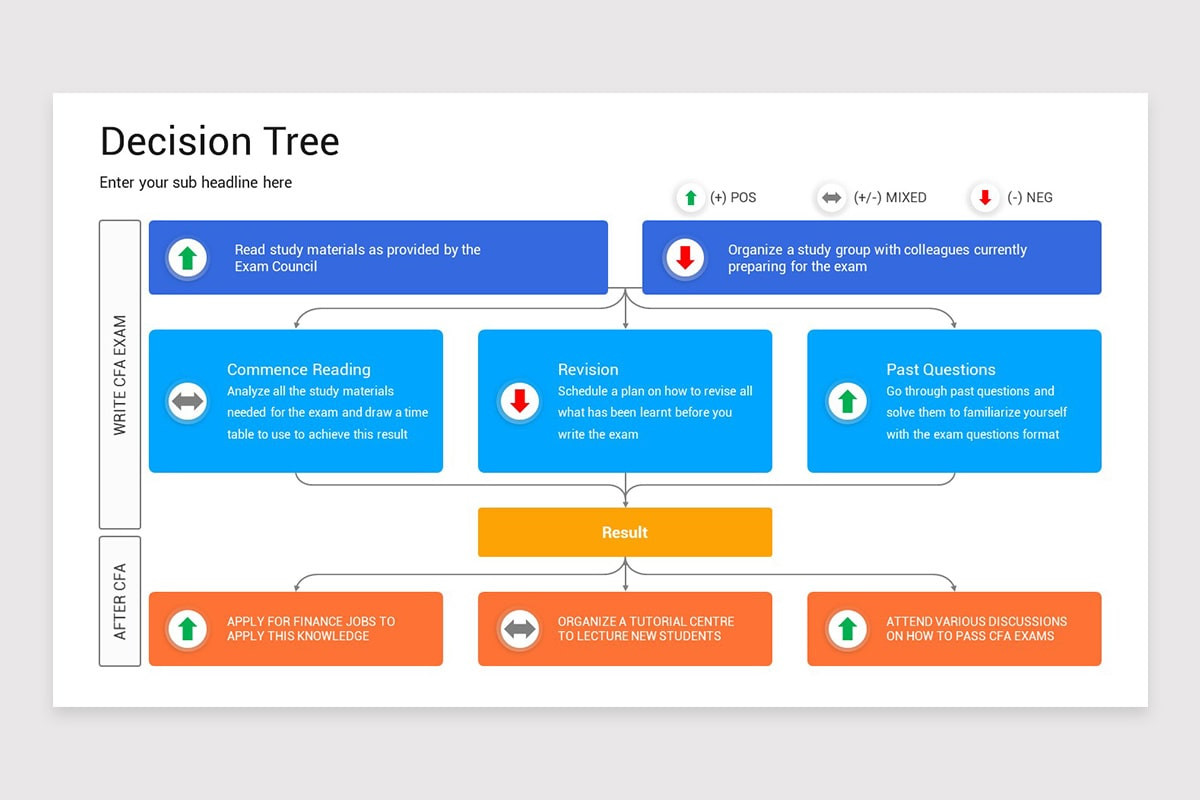Click the red down arrow legend icon

(x=985, y=198)
